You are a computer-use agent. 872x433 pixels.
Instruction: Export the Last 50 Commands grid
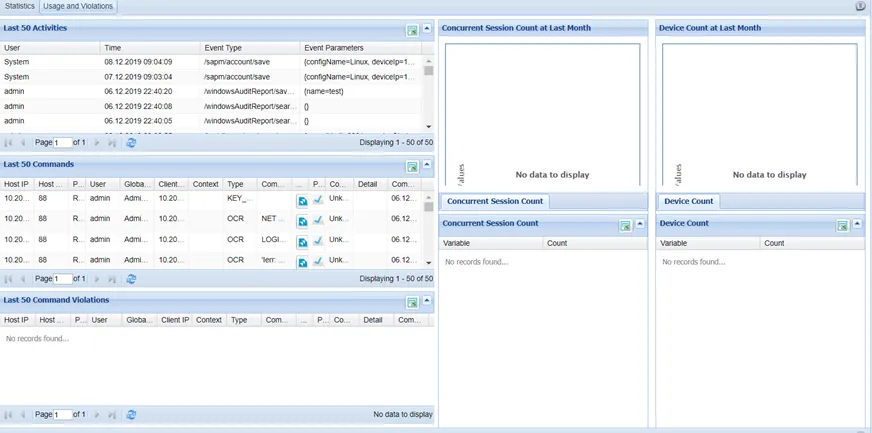(x=412, y=167)
